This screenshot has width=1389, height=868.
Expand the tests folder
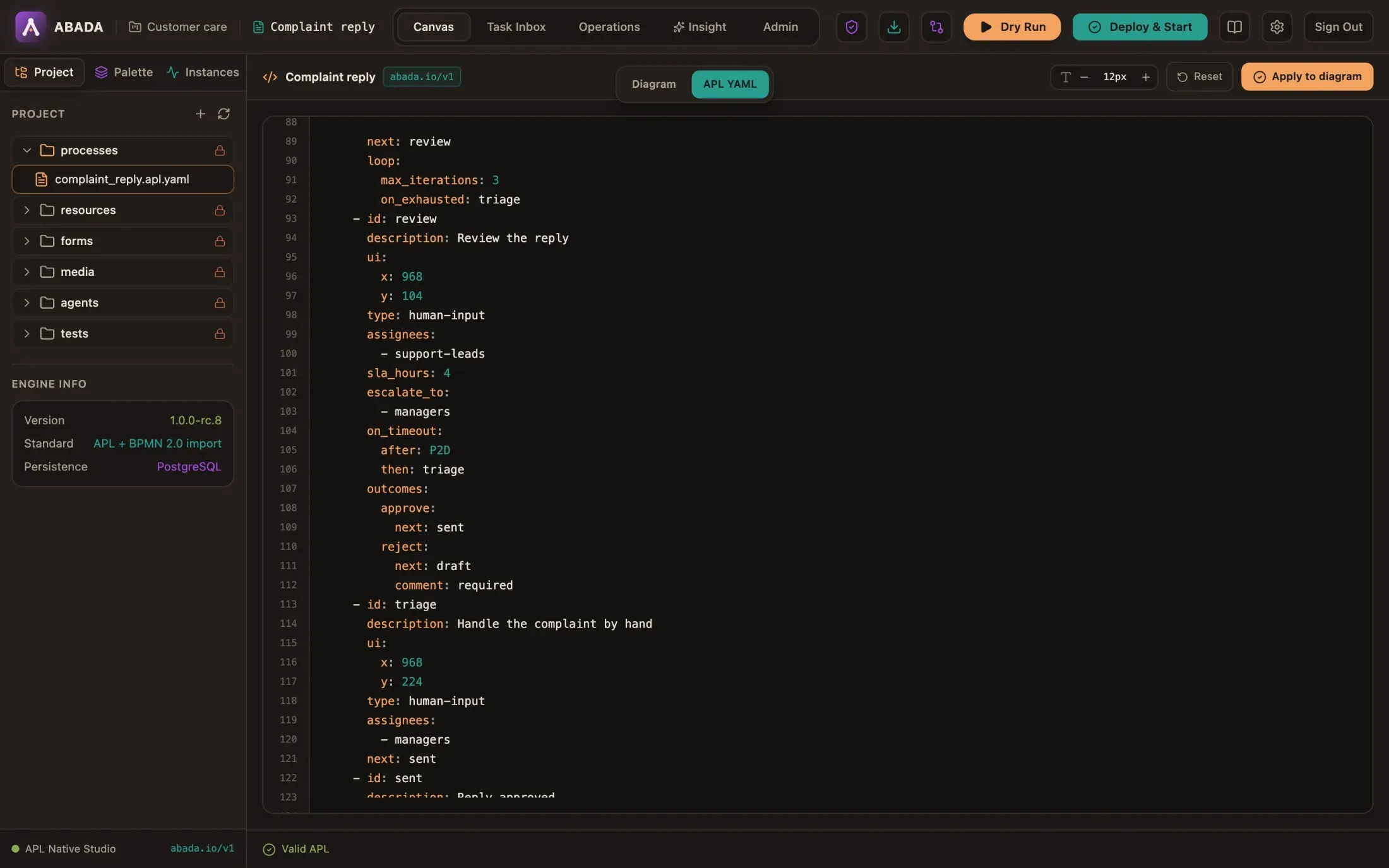(27, 334)
